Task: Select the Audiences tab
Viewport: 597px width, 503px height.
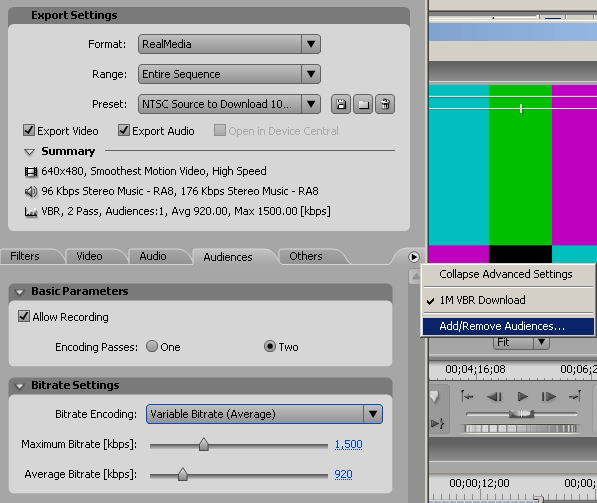Action: pos(228,257)
